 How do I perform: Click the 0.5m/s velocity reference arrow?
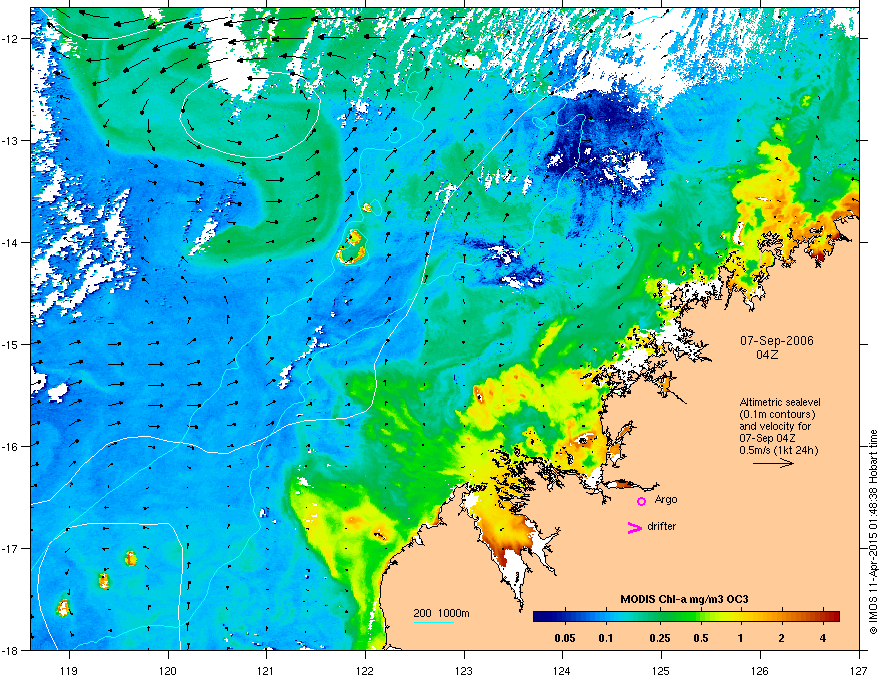point(773,463)
